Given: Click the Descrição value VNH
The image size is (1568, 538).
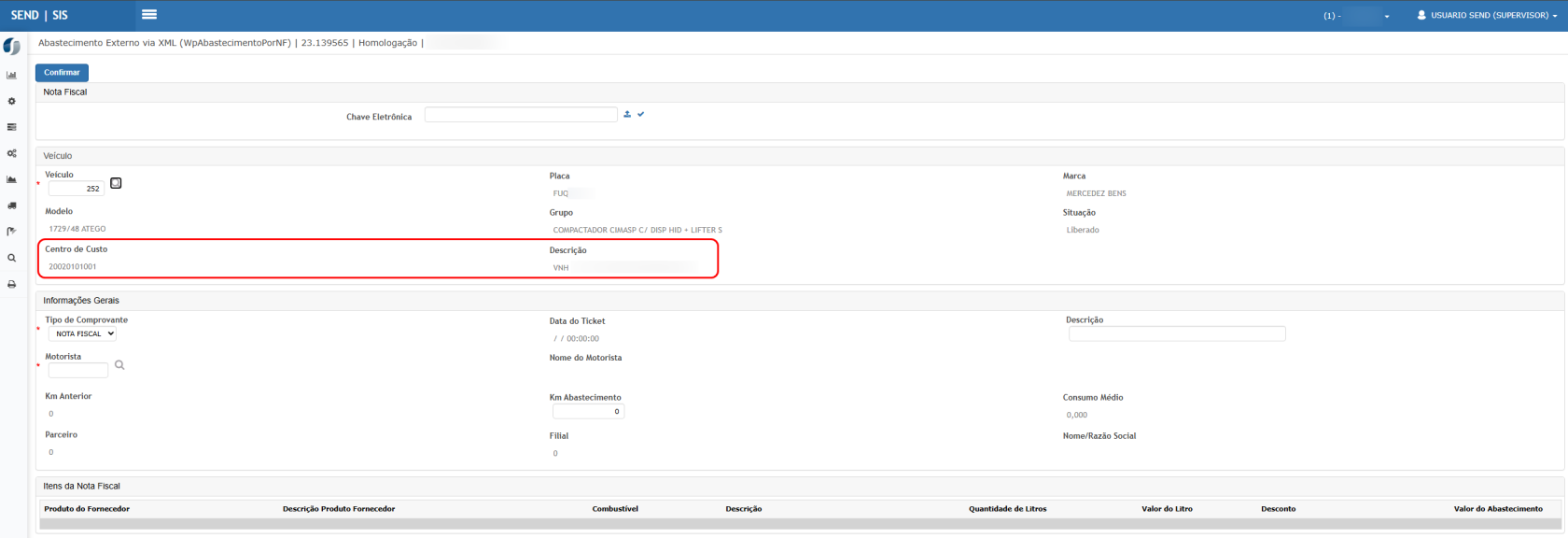Looking at the screenshot, I should (x=561, y=268).
